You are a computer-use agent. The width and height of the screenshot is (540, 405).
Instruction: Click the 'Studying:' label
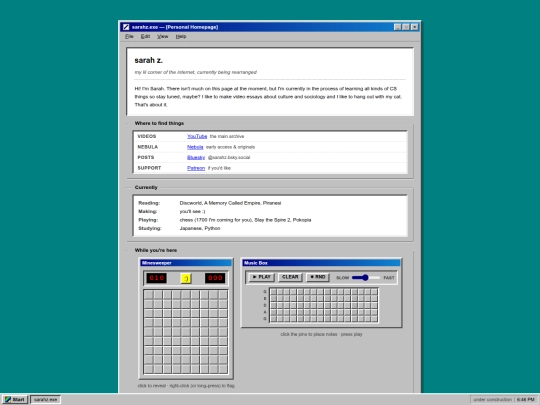click(150, 228)
